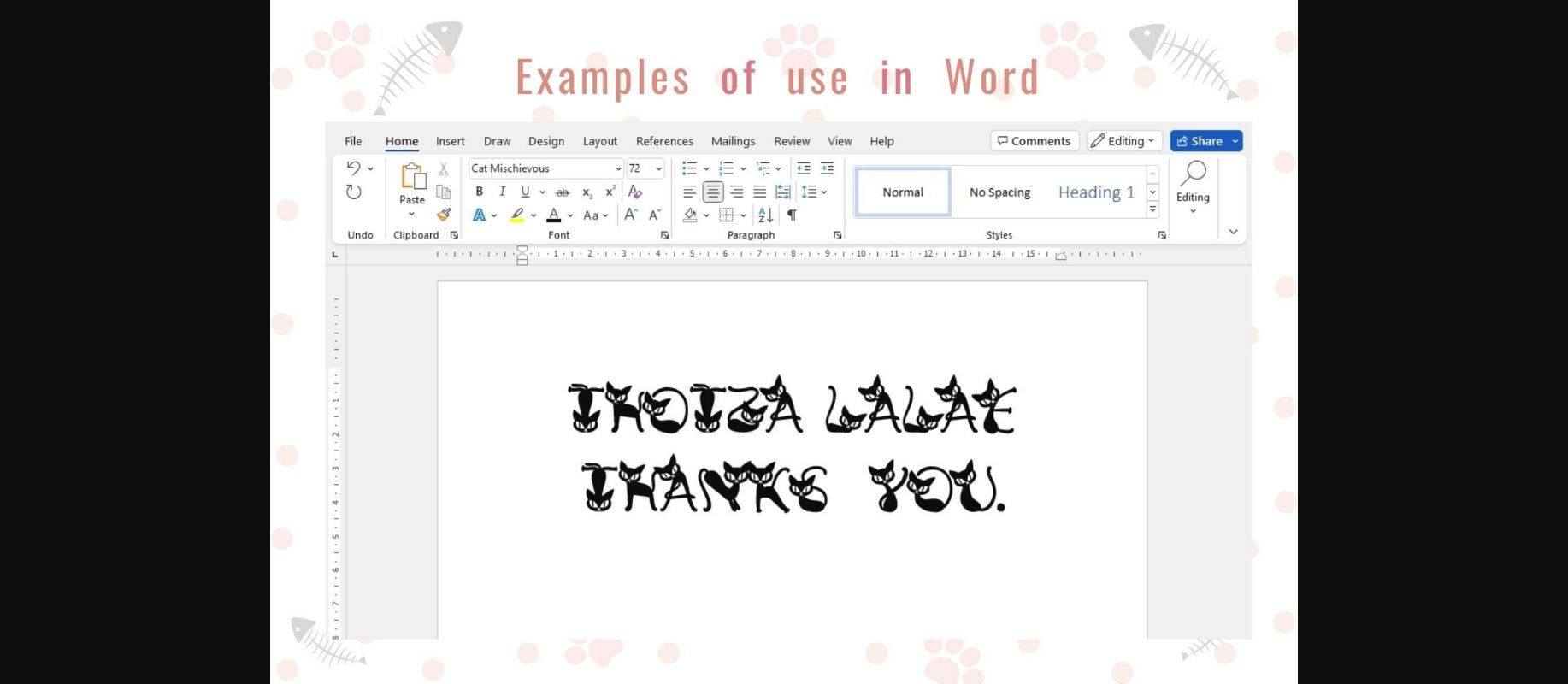The width and height of the screenshot is (1568, 684).
Task: Click the Comments button
Action: coord(1035,141)
